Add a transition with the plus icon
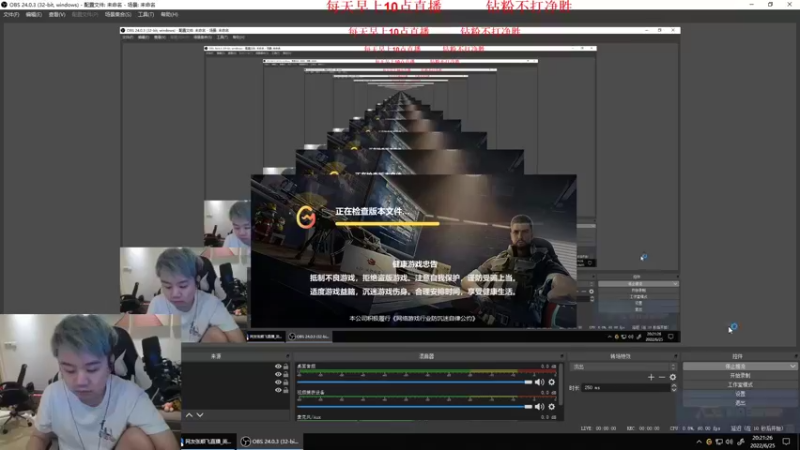 (x=651, y=377)
